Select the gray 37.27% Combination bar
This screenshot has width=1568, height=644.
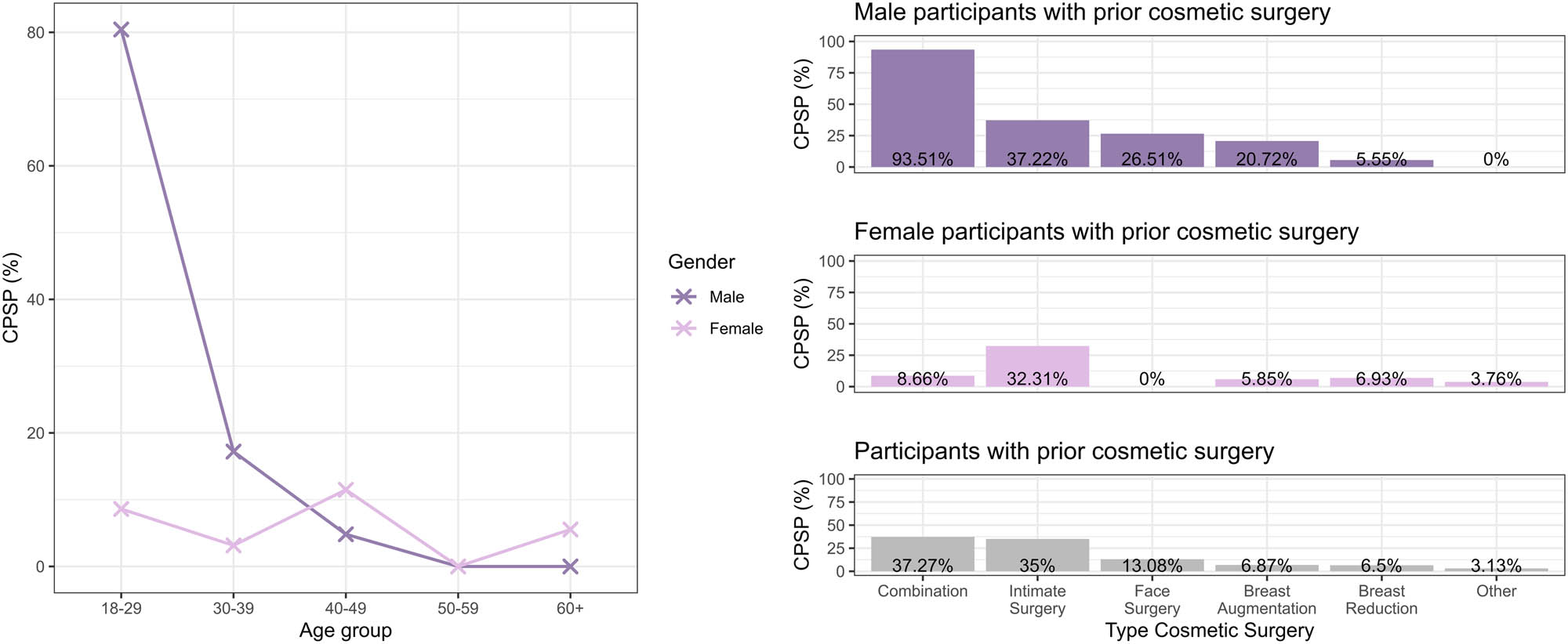pos(922,554)
